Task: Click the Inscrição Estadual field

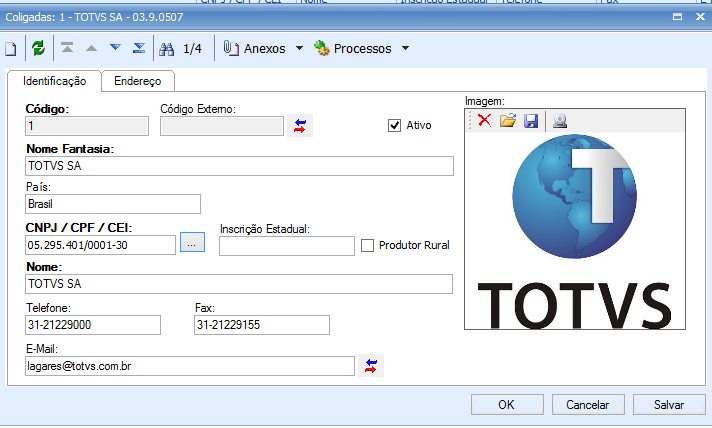Action: click(287, 246)
